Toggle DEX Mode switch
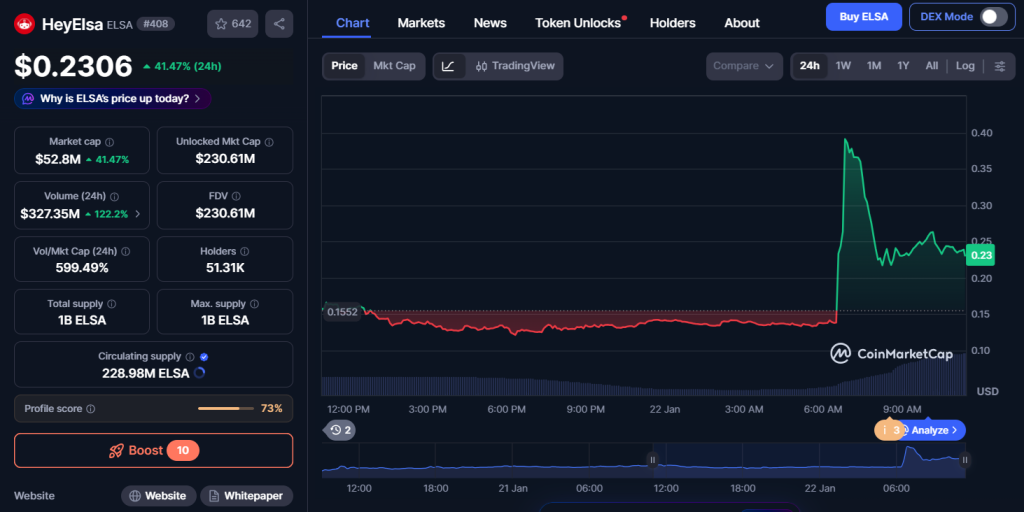The image size is (1024, 512). coord(994,17)
